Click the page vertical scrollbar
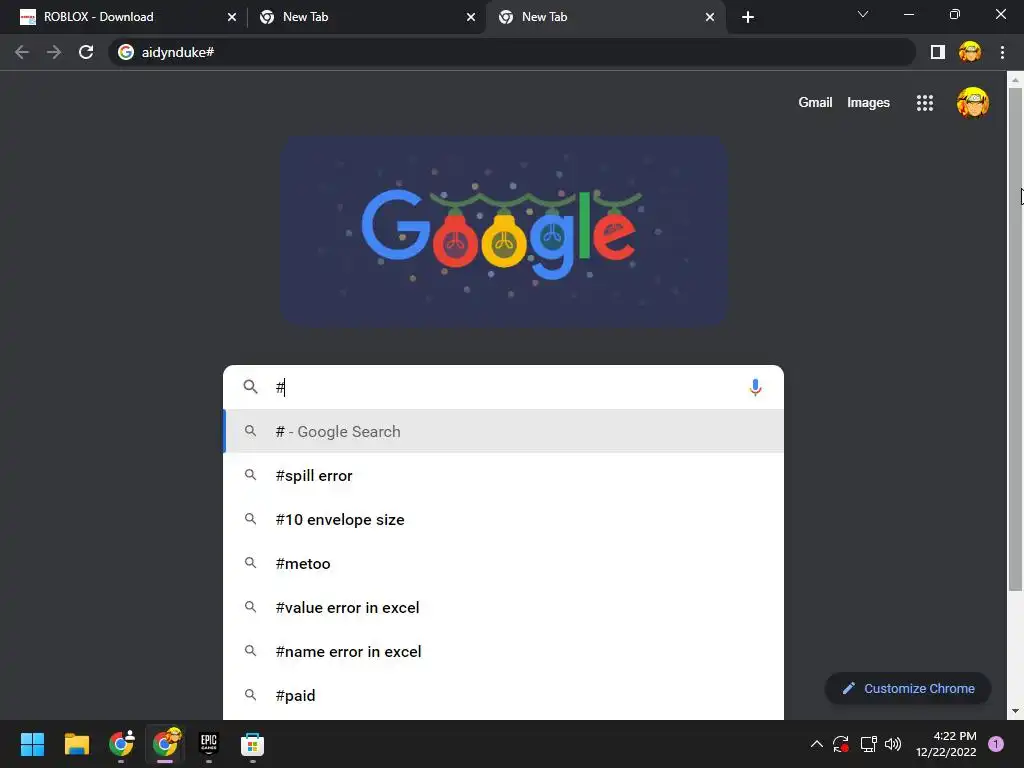1024x768 pixels. click(1015, 340)
